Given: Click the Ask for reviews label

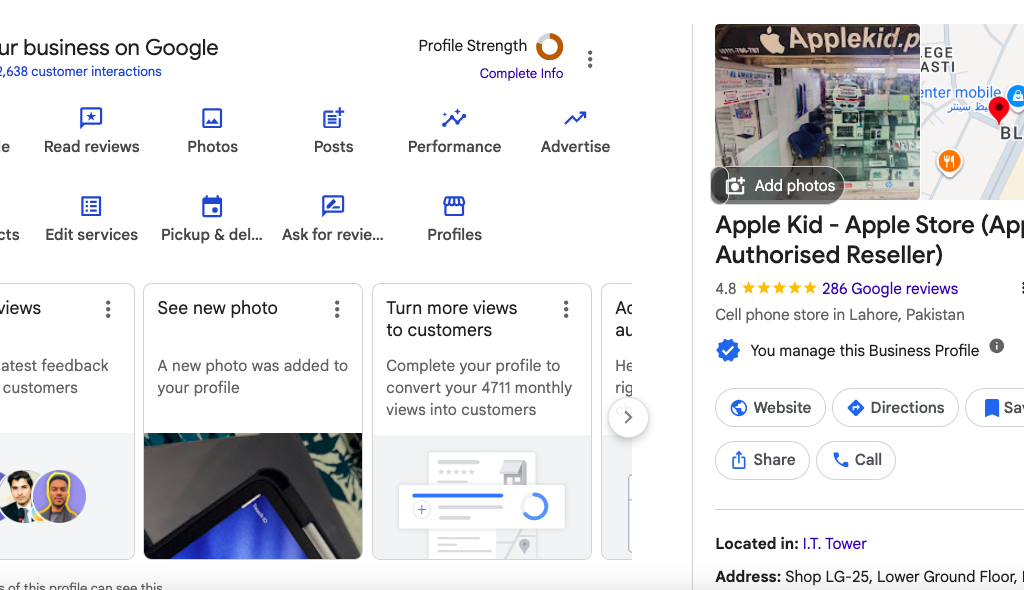Looking at the screenshot, I should point(333,235).
